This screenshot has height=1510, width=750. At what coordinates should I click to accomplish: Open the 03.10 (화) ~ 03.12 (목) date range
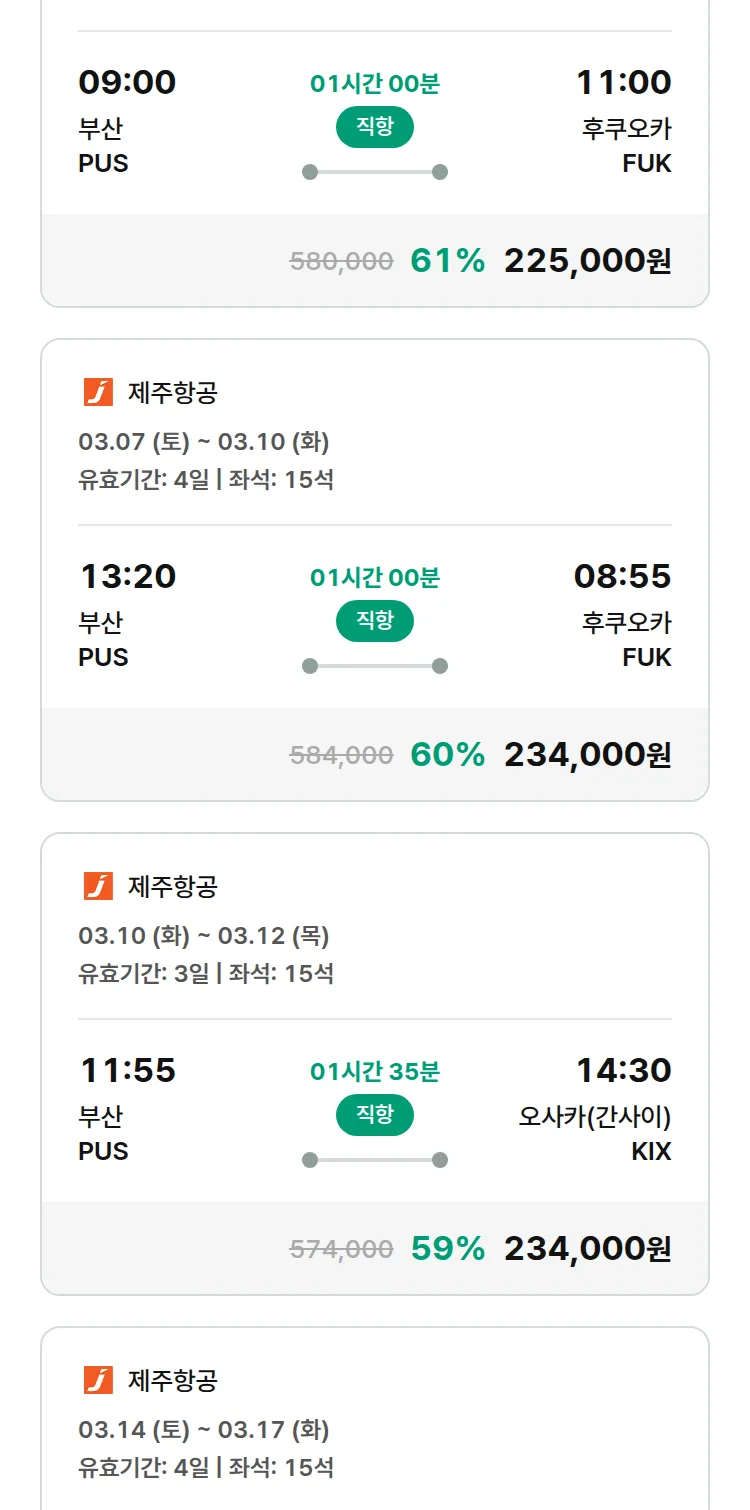pos(204,936)
